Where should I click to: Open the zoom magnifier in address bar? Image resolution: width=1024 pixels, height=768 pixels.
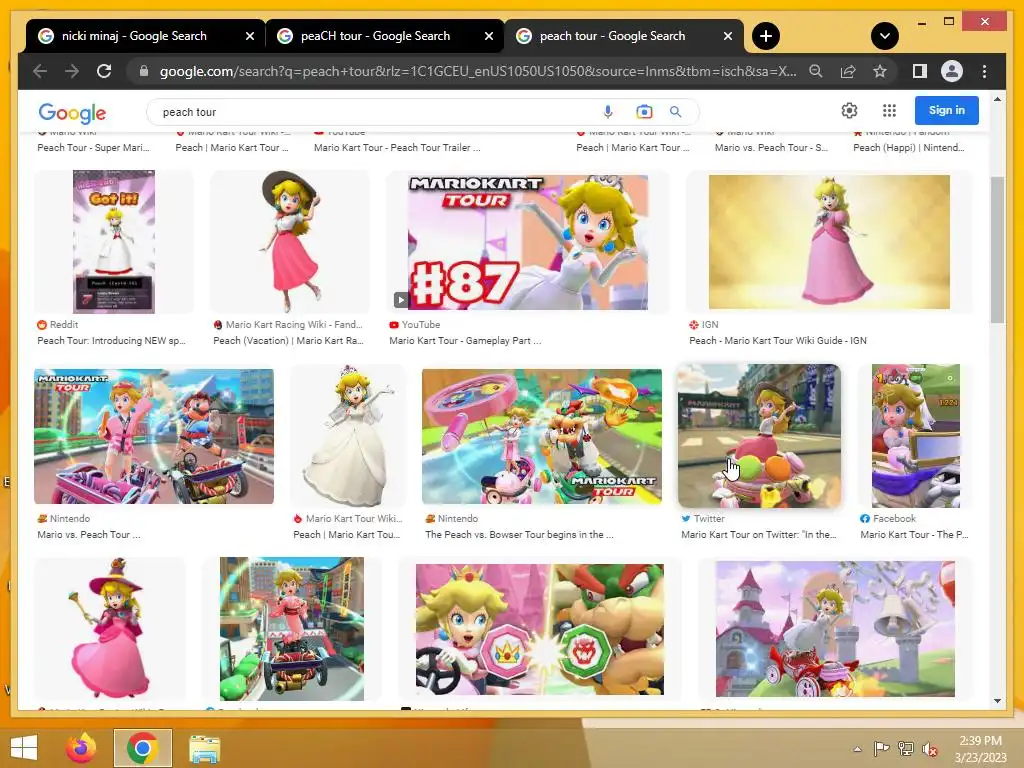click(x=816, y=71)
